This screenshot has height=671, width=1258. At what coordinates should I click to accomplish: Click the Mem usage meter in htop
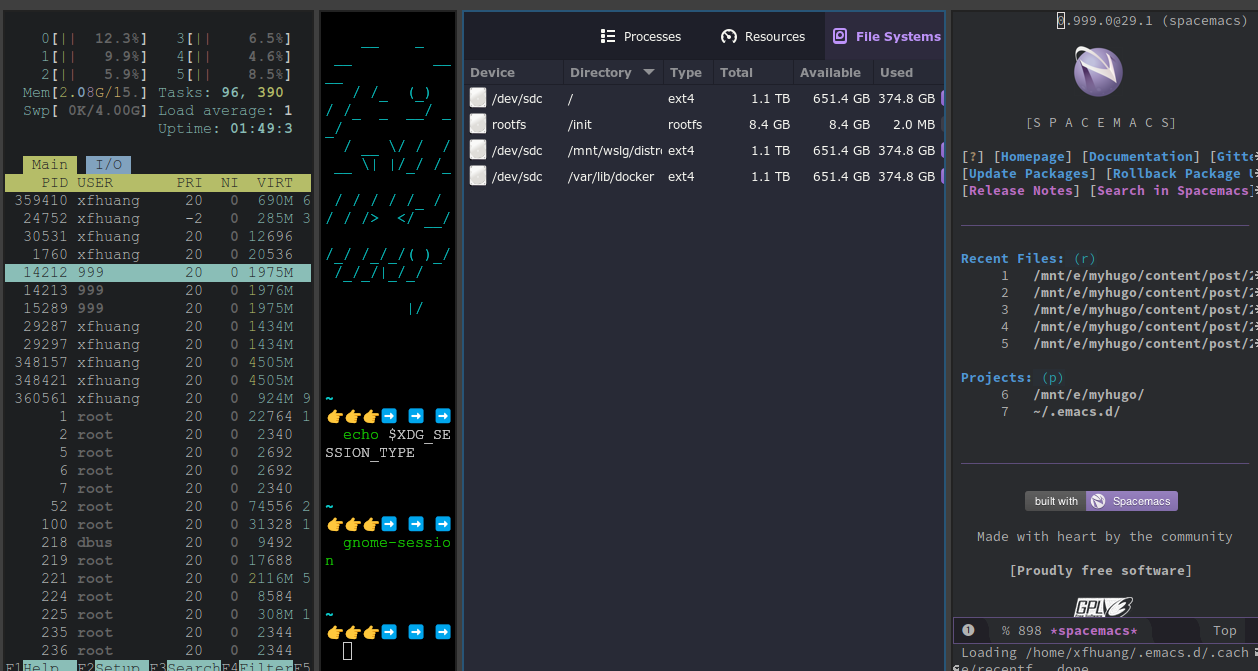tap(87, 93)
